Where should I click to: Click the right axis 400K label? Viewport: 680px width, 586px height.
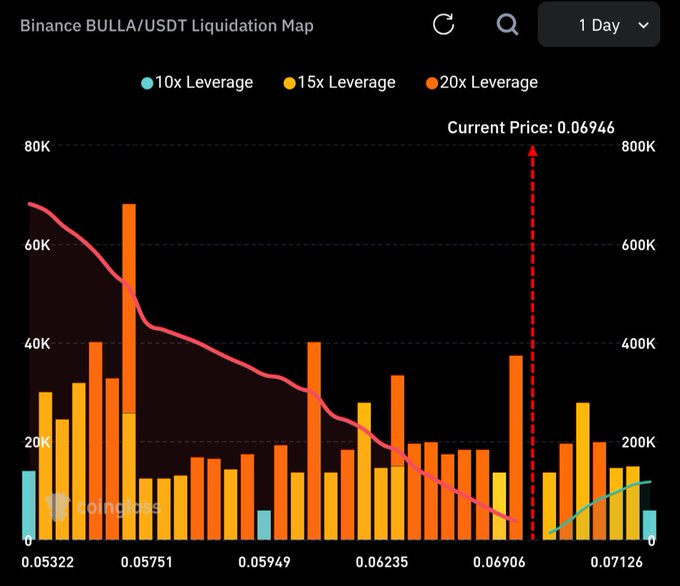638,344
